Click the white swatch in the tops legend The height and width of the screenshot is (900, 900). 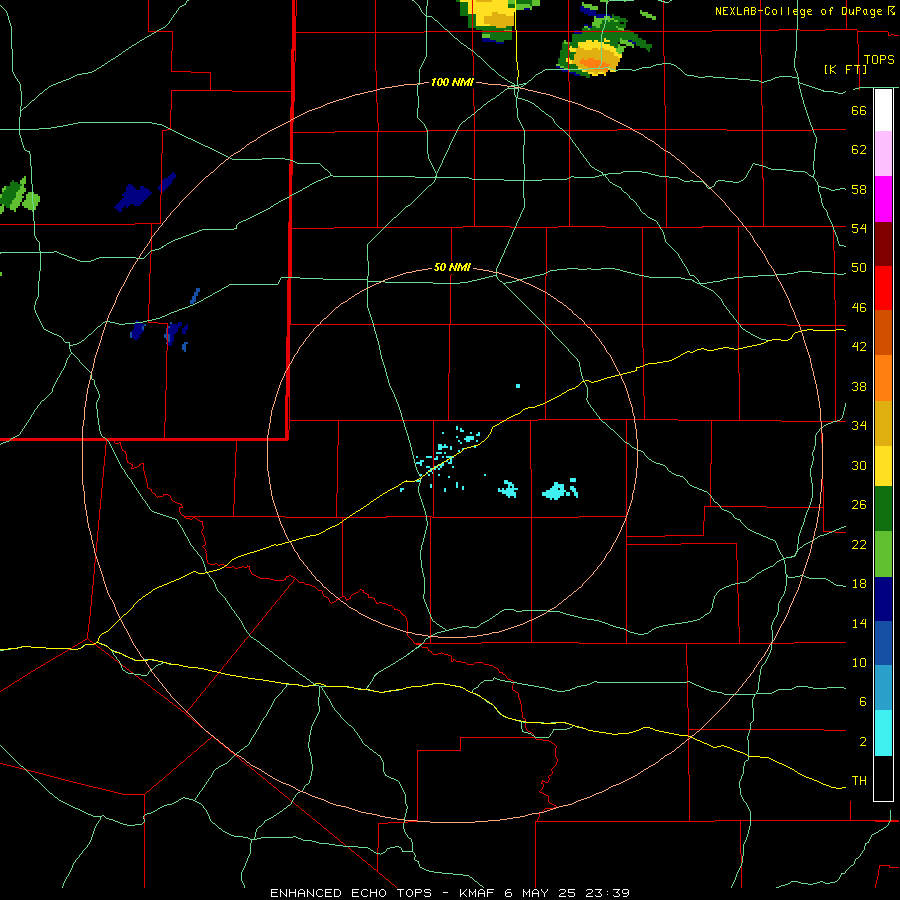pyautogui.click(x=883, y=110)
